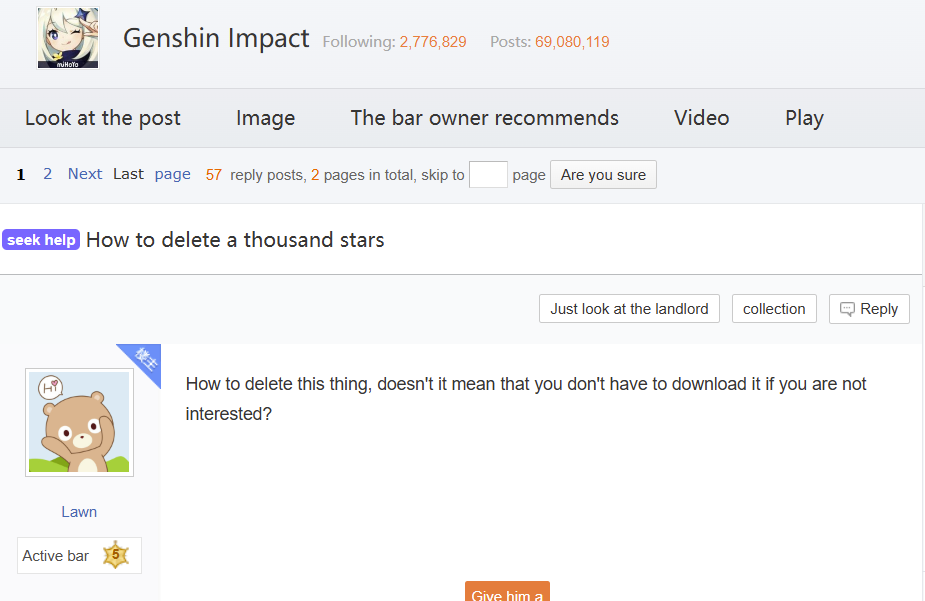Open the Lawn username profile
This screenshot has width=925, height=601.
point(79,512)
